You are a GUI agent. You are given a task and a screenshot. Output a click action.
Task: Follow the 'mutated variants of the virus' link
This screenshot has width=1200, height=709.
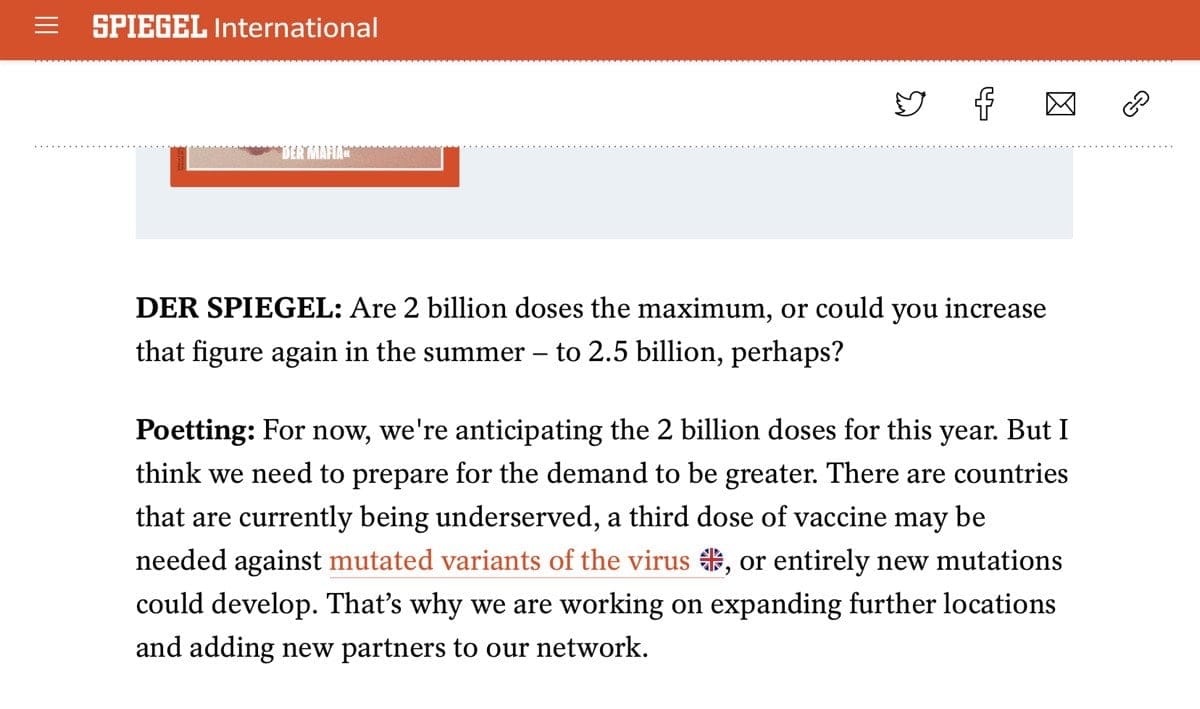point(509,561)
